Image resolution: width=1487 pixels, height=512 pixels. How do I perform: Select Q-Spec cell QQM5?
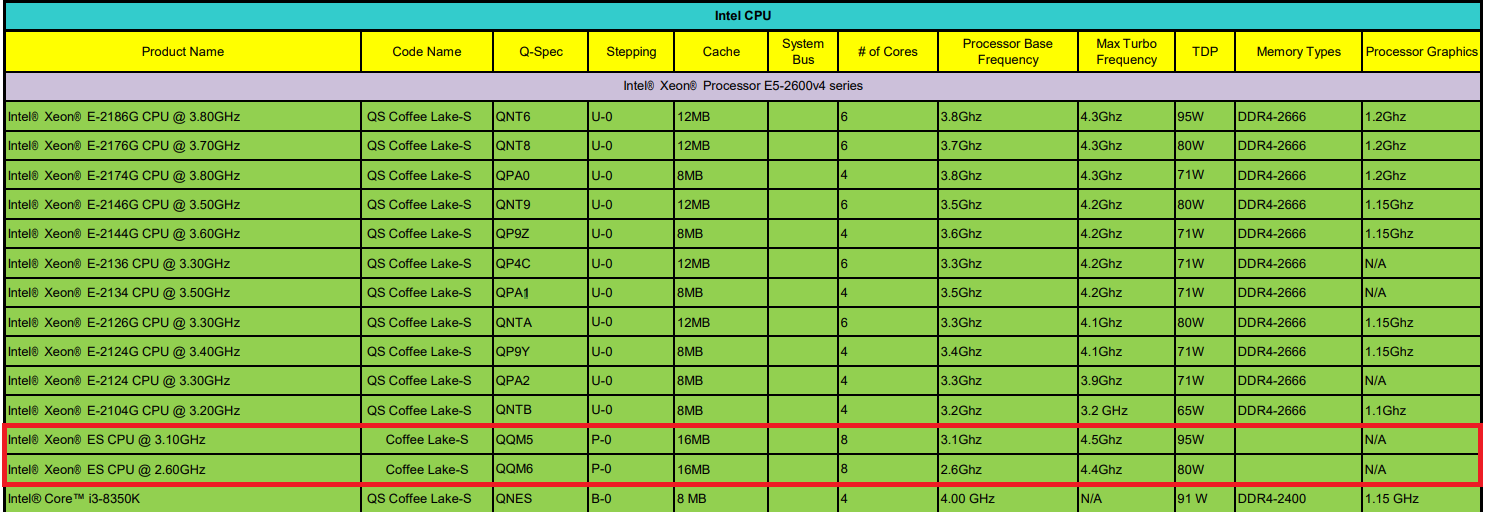tap(540, 439)
